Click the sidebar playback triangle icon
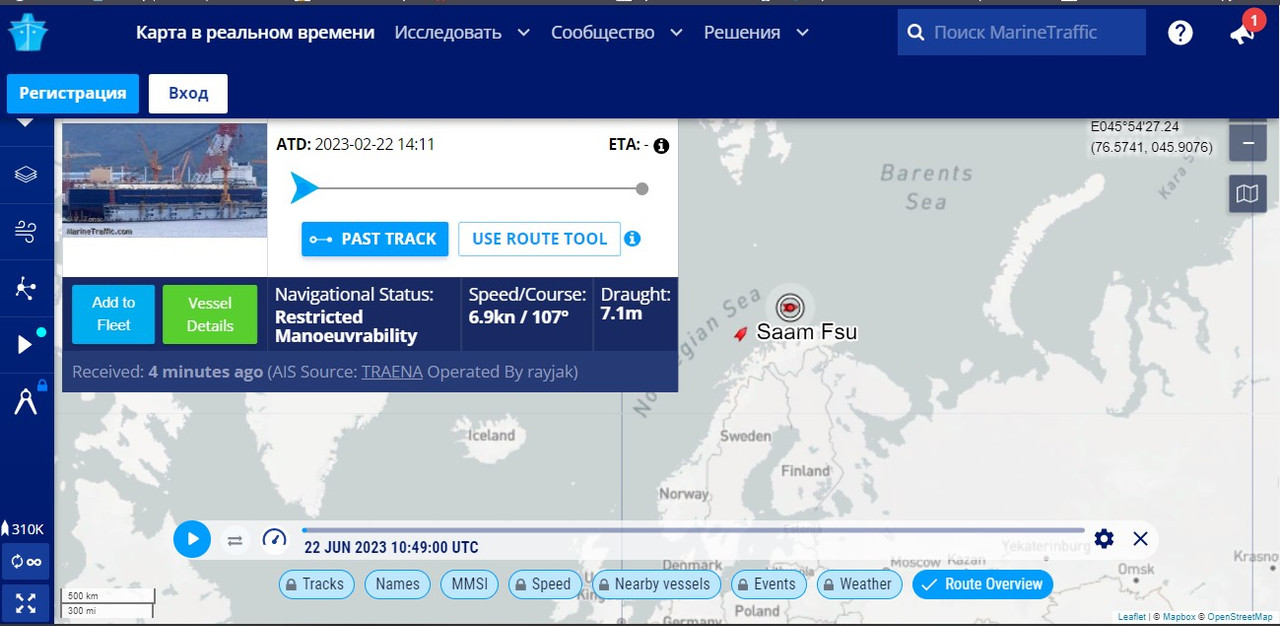1280x626 pixels. 26,345
